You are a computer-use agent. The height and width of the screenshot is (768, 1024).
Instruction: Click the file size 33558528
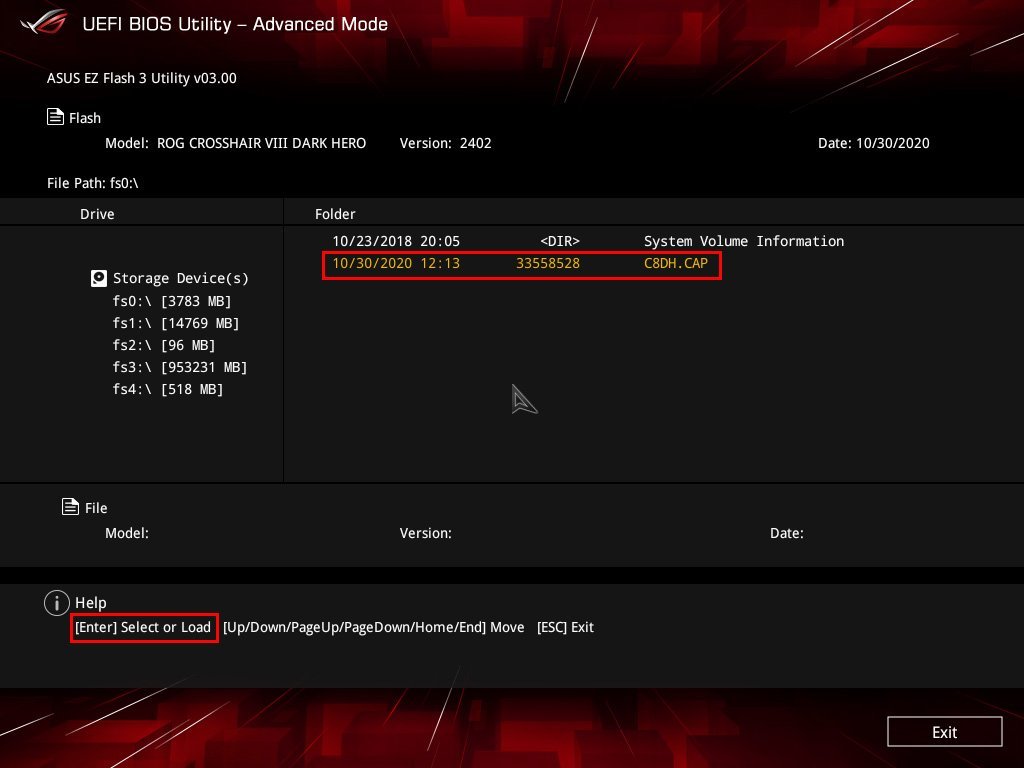point(548,263)
